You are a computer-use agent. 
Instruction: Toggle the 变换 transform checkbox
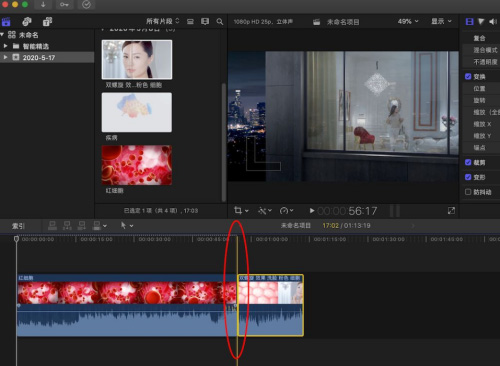[x=468, y=77]
